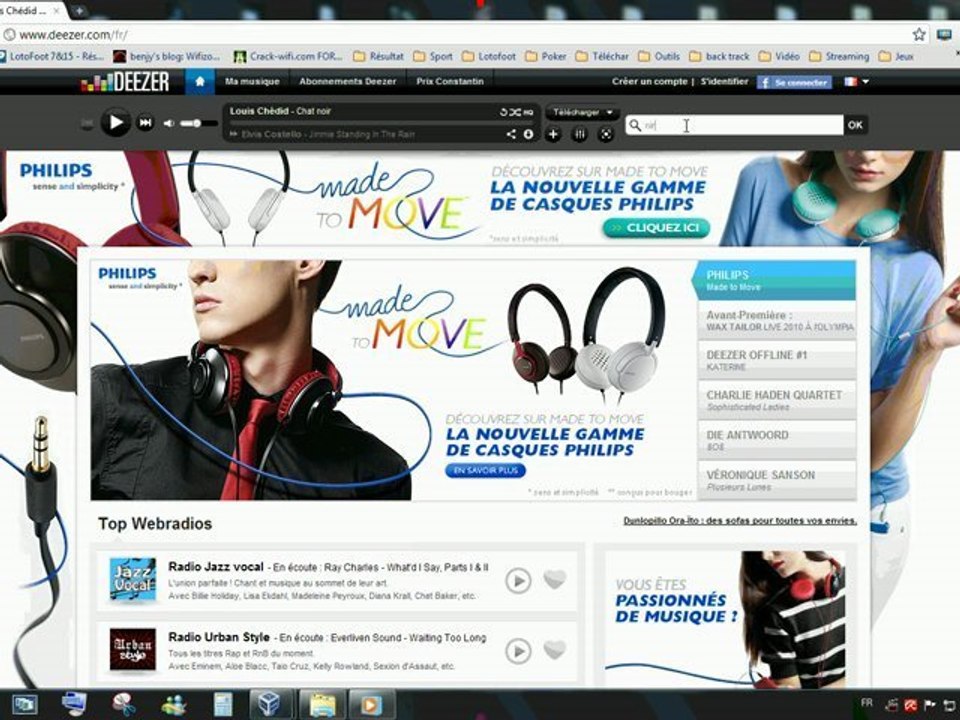Open the Sport bookmark folder
The width and height of the screenshot is (960, 720).
coord(432,56)
